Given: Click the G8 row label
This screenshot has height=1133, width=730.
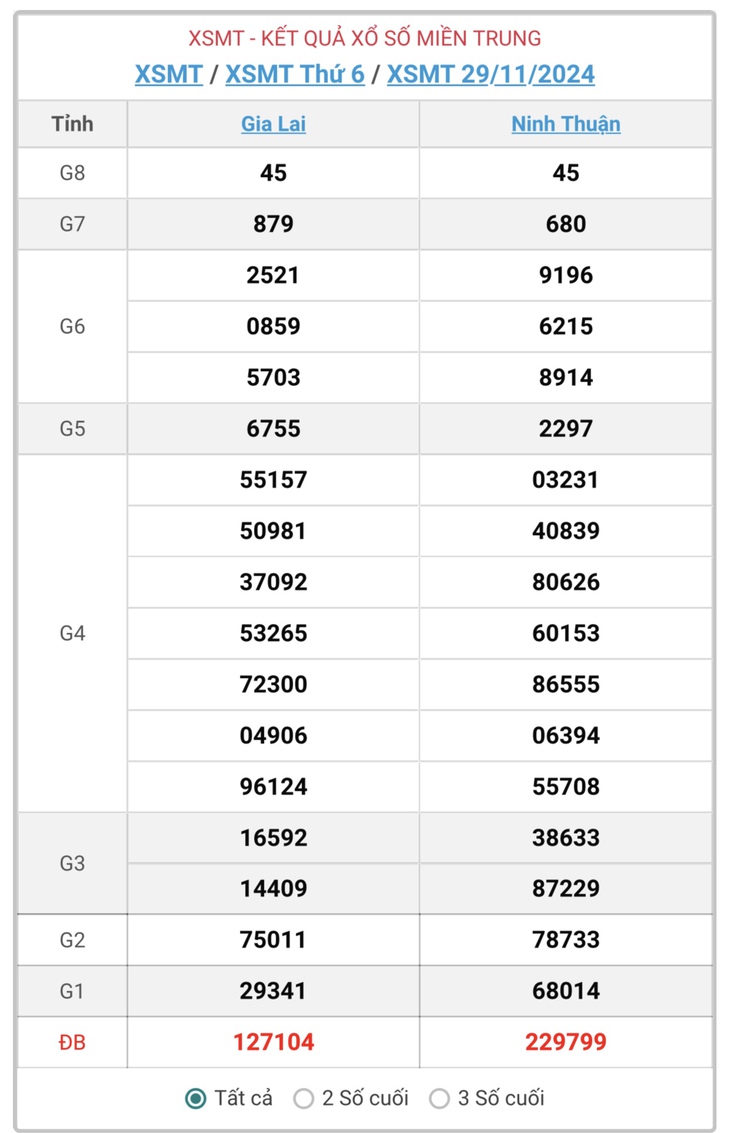Looking at the screenshot, I should point(72,173).
